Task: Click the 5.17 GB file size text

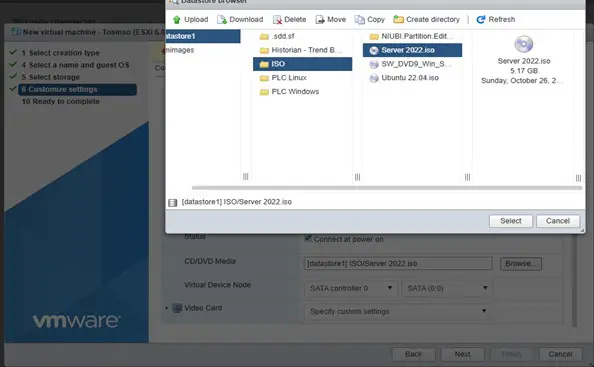Action: (524, 71)
